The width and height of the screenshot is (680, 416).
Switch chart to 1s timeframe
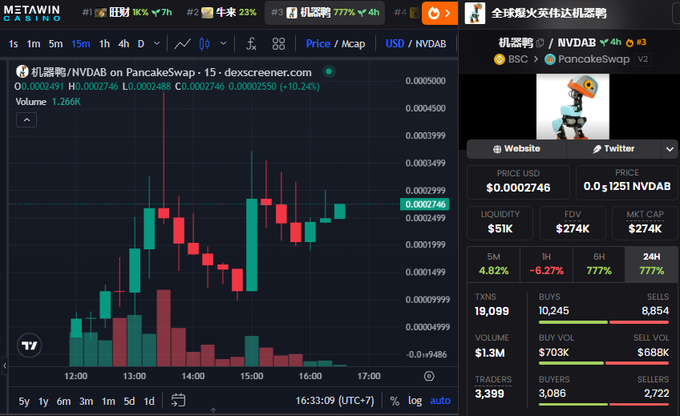coord(13,44)
